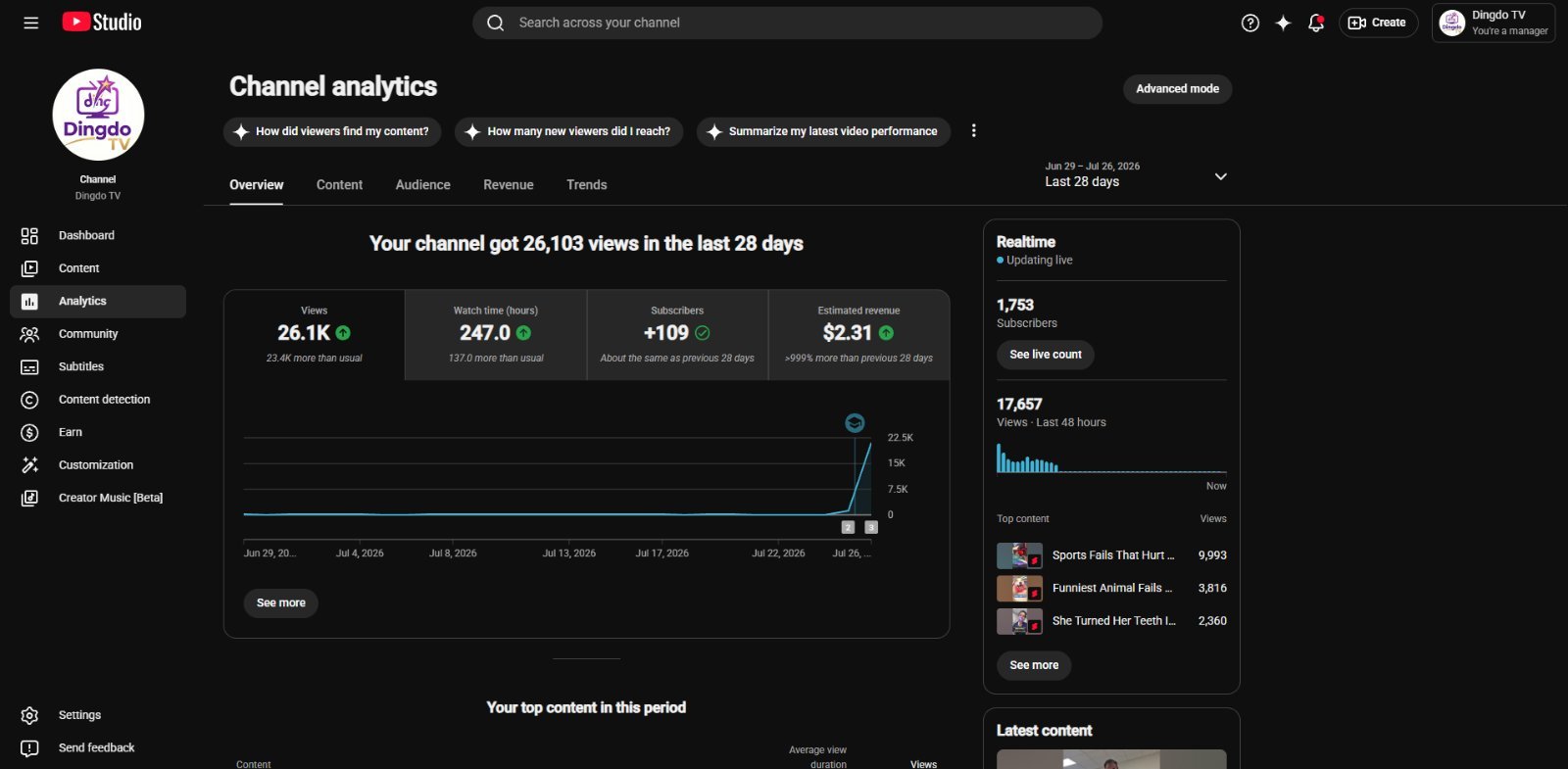1568x769 pixels.
Task: Open 'She Turned Her Teeth I...' thumbnail
Action: (x=1019, y=621)
